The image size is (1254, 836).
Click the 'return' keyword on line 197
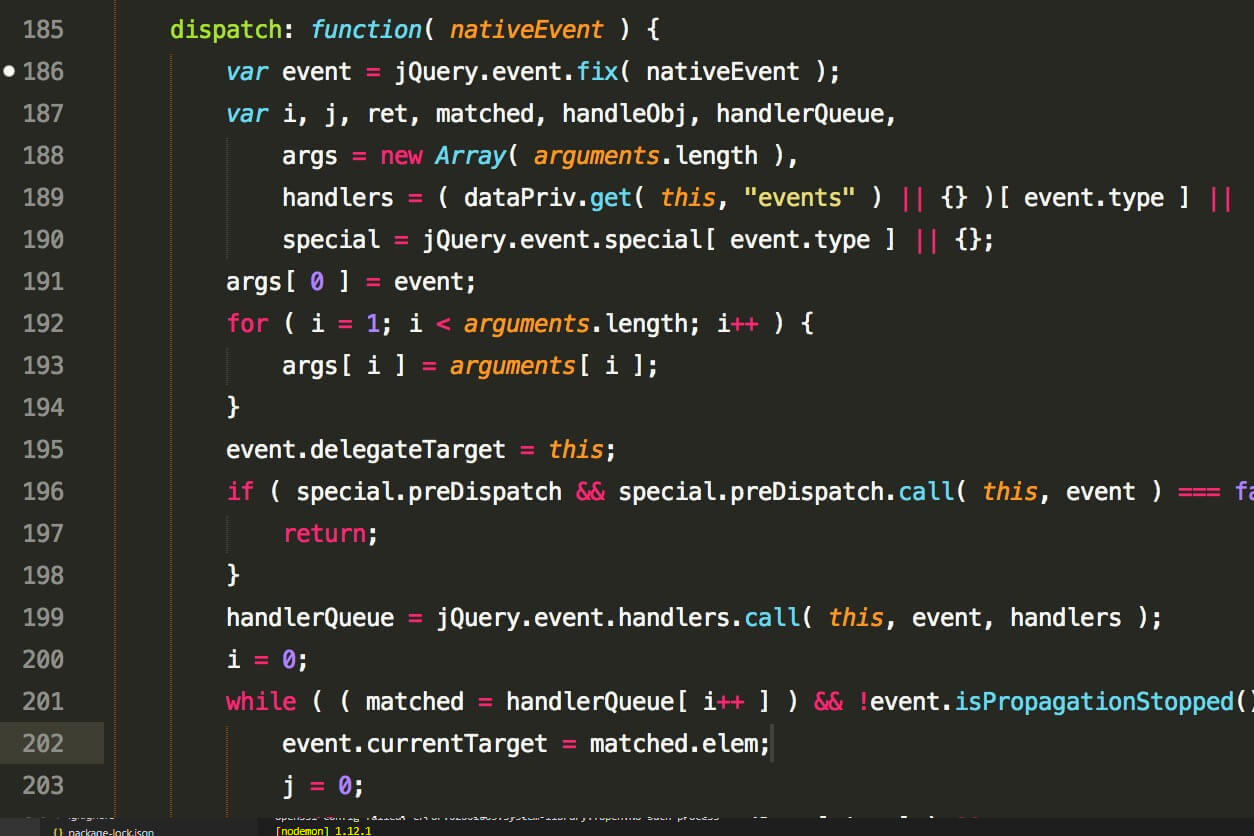324,534
